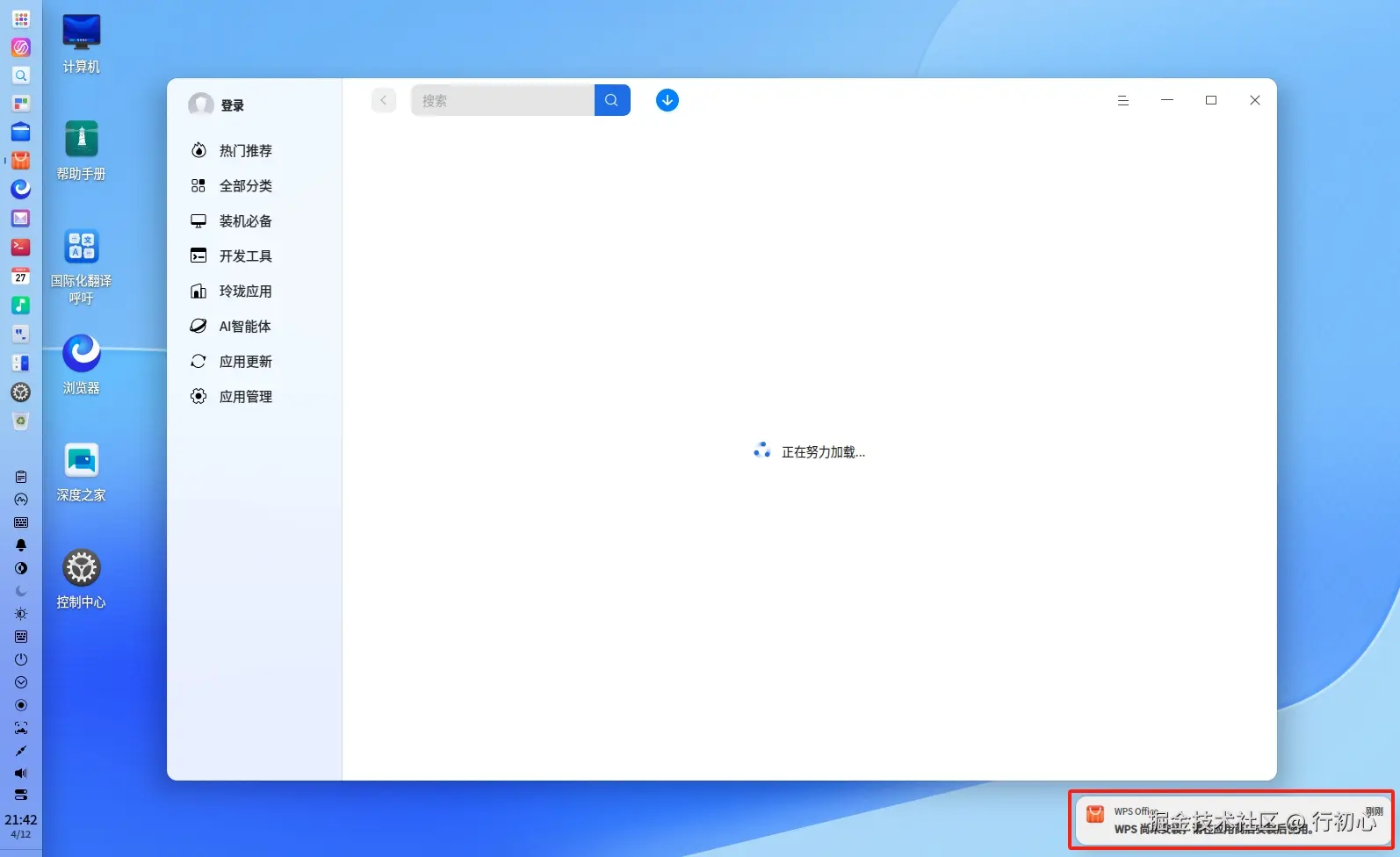Expand the hidden tray icons chevron
1400x857 pixels.
21,682
